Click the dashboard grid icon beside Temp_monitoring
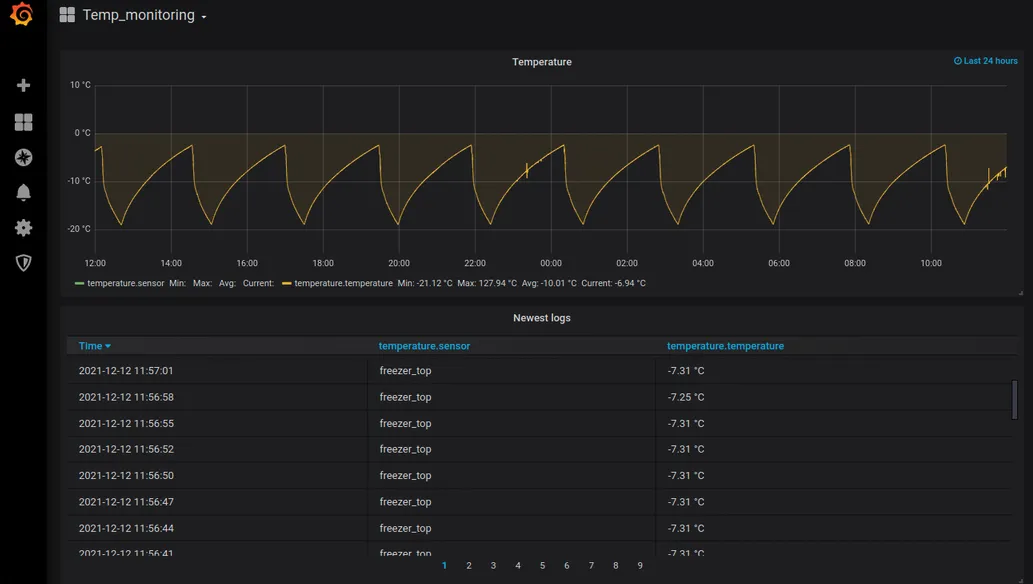The width and height of the screenshot is (1033, 584). click(x=67, y=15)
